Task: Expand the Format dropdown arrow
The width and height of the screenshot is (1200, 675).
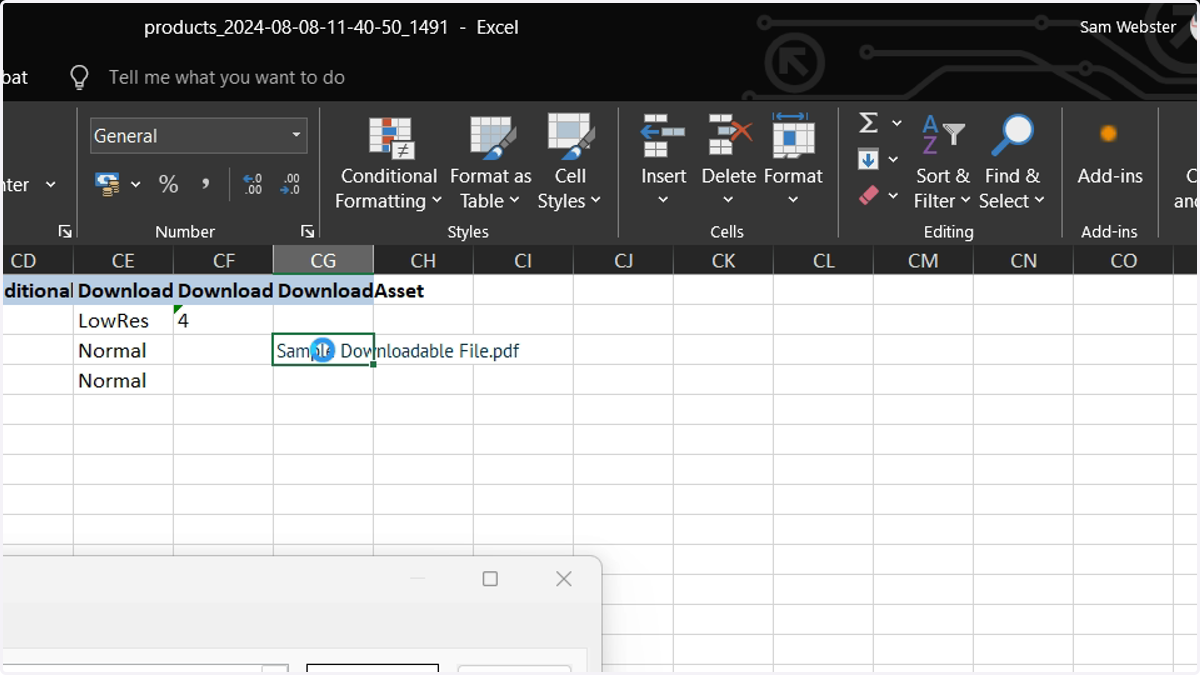Action: pos(793,200)
